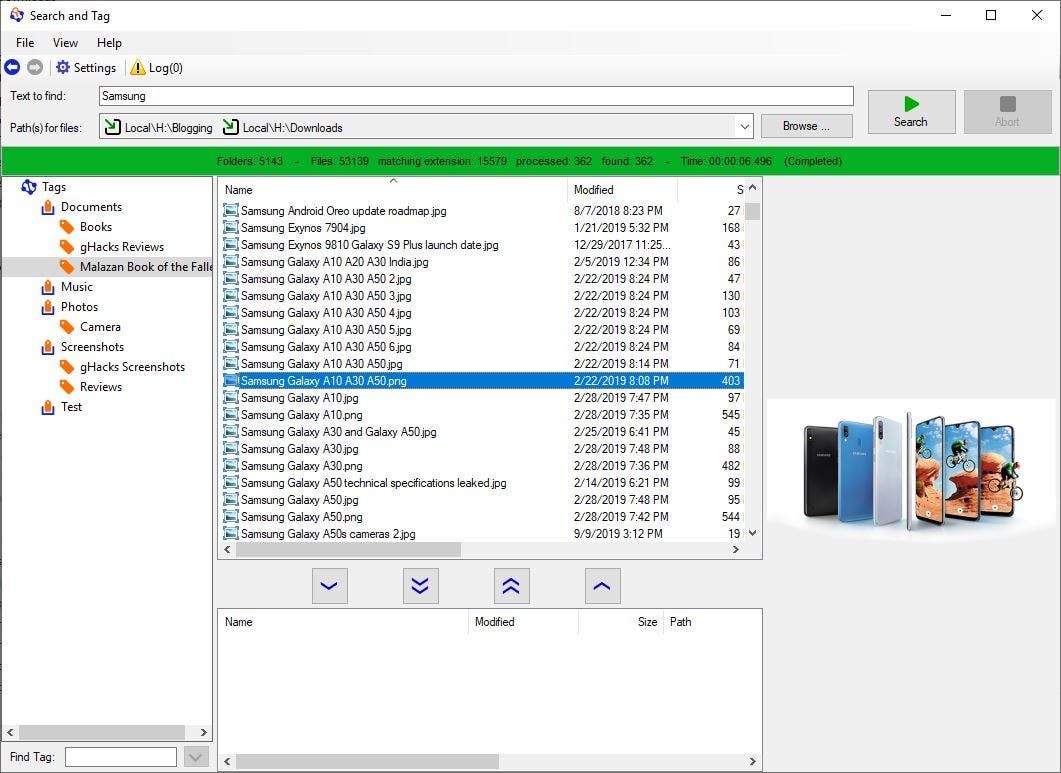
Task: Select the Books tag
Action: 95,227
